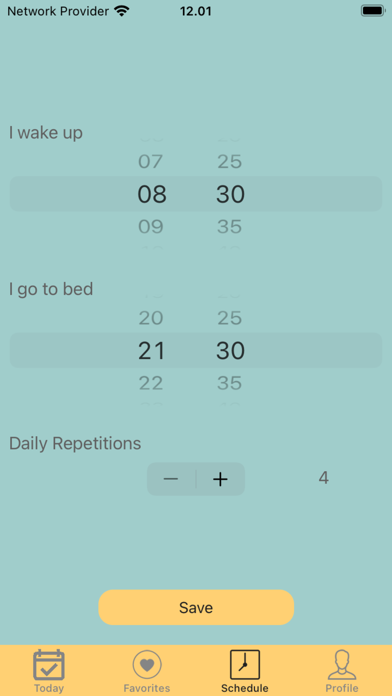This screenshot has height=696, width=392.
Task: Select bedtime minute 25
Action: (x=230, y=318)
